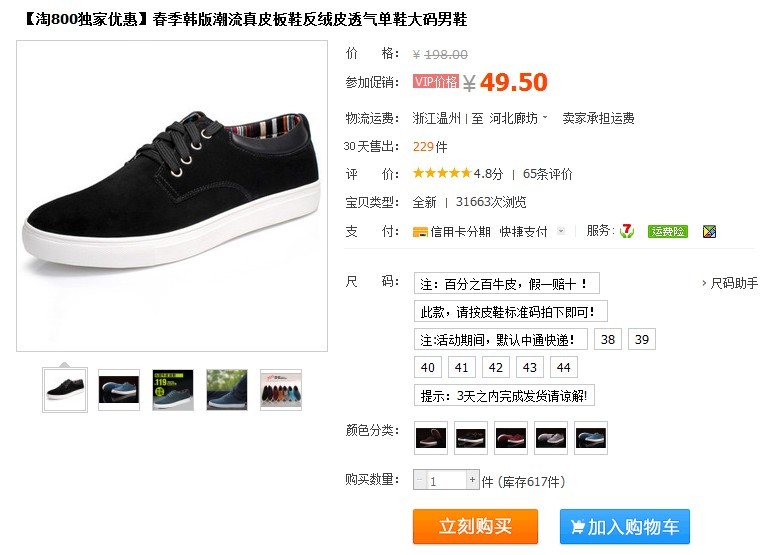Viewport: 772px width, 555px height.
Task: Click the VIP价格 red badge
Action: coord(436,81)
